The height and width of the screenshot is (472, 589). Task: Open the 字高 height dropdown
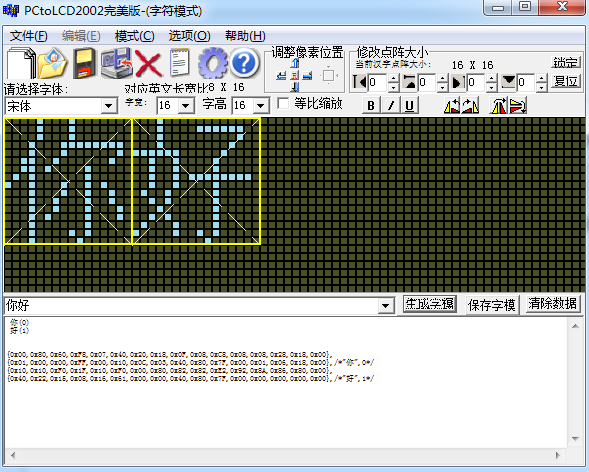point(261,106)
